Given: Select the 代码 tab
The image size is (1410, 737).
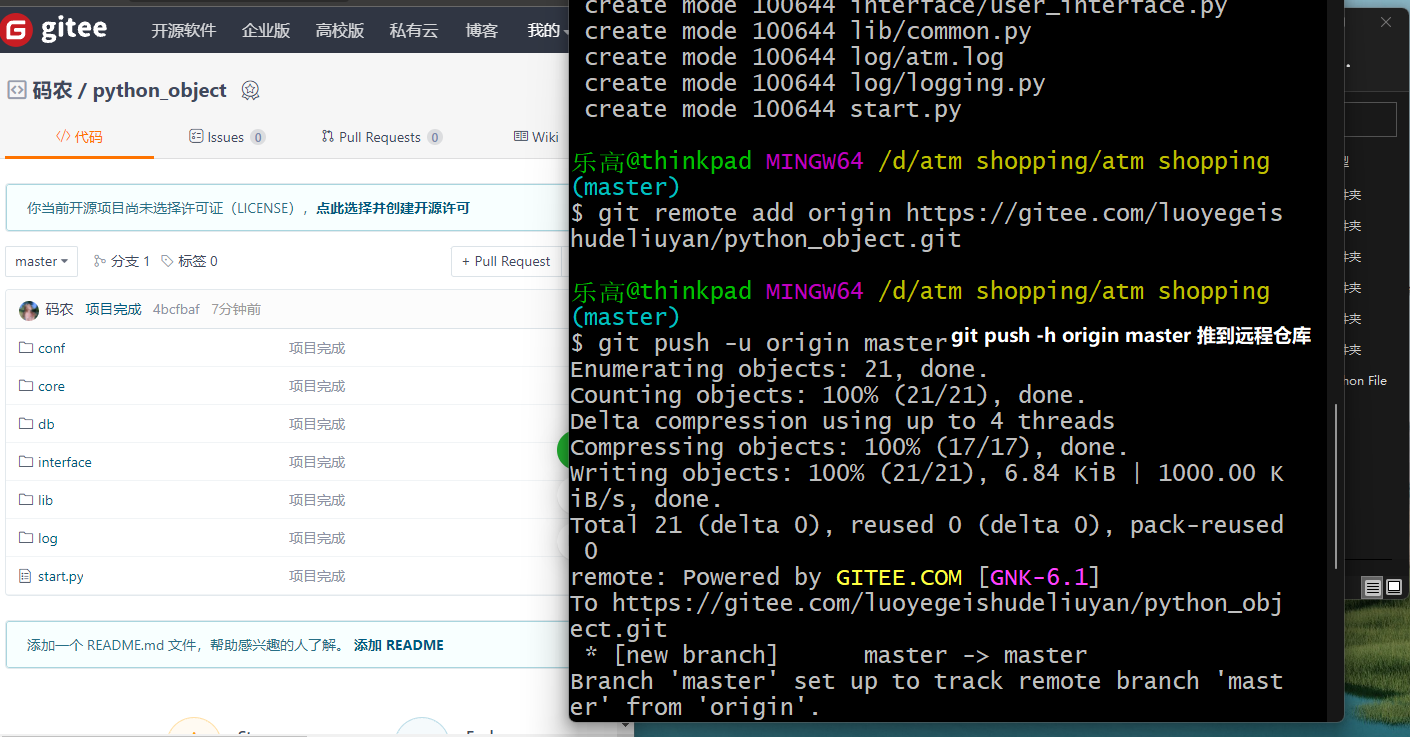Looking at the screenshot, I should click(x=79, y=137).
